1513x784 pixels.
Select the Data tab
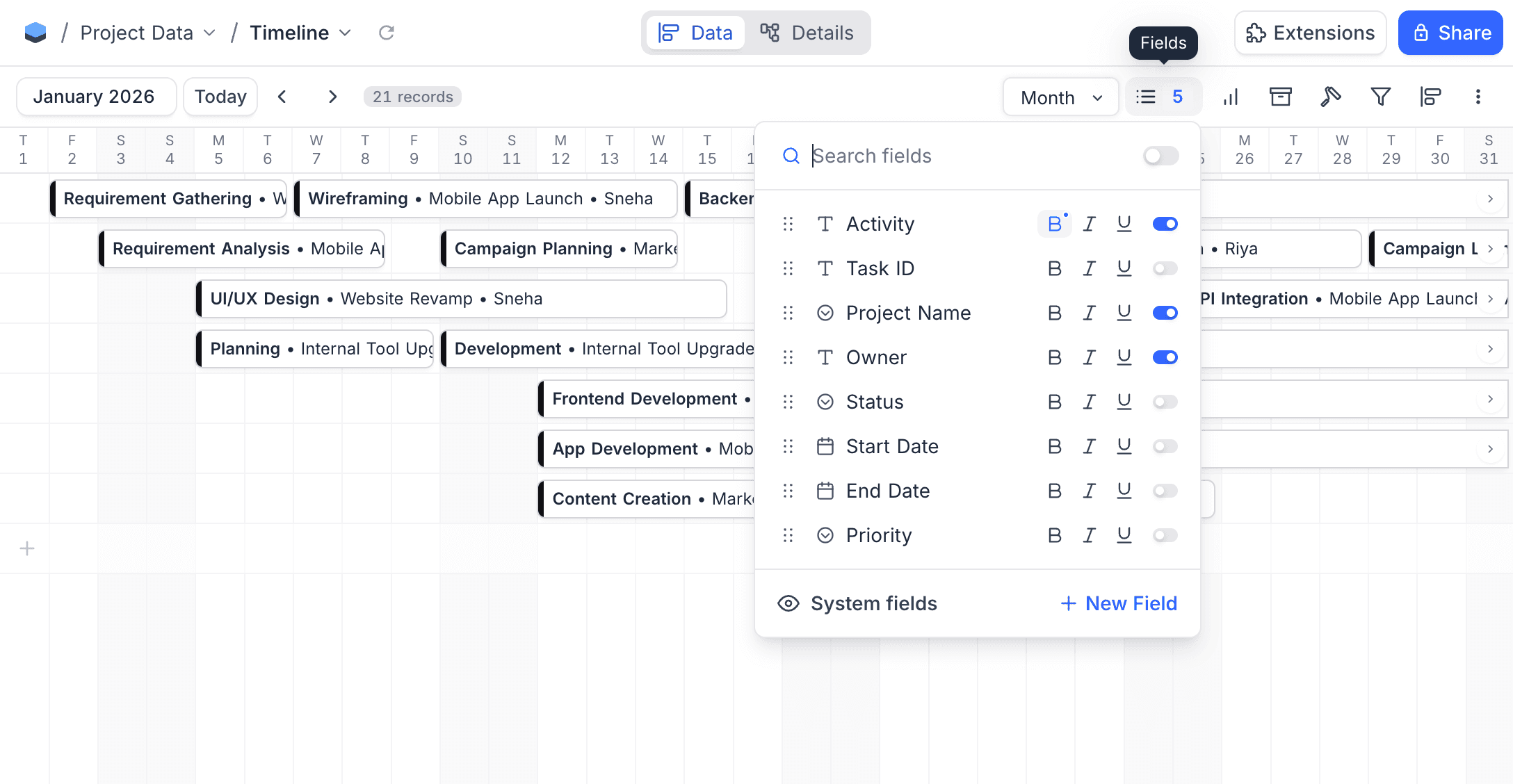696,33
